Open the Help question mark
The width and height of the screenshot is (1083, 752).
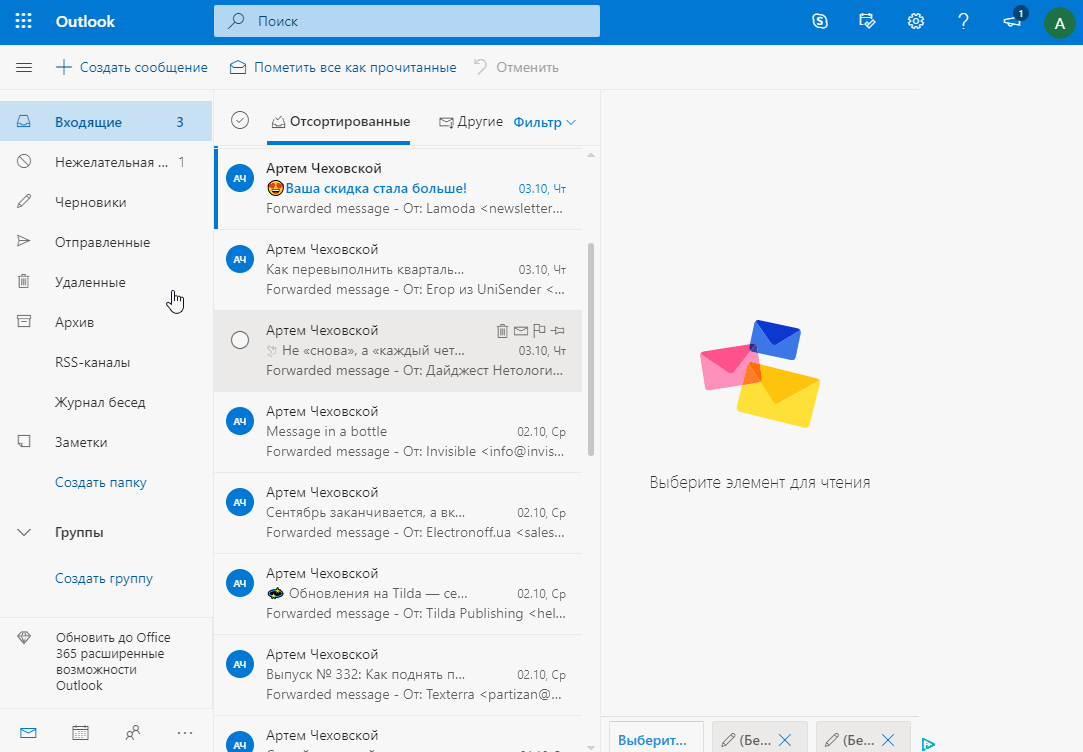click(x=964, y=21)
